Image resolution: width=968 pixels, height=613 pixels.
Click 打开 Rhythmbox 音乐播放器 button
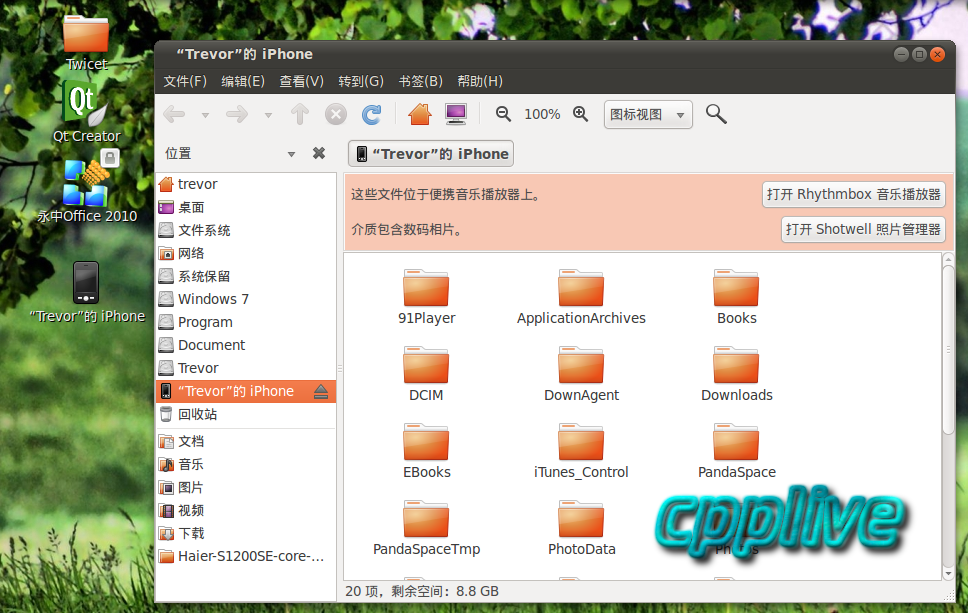(x=853, y=194)
